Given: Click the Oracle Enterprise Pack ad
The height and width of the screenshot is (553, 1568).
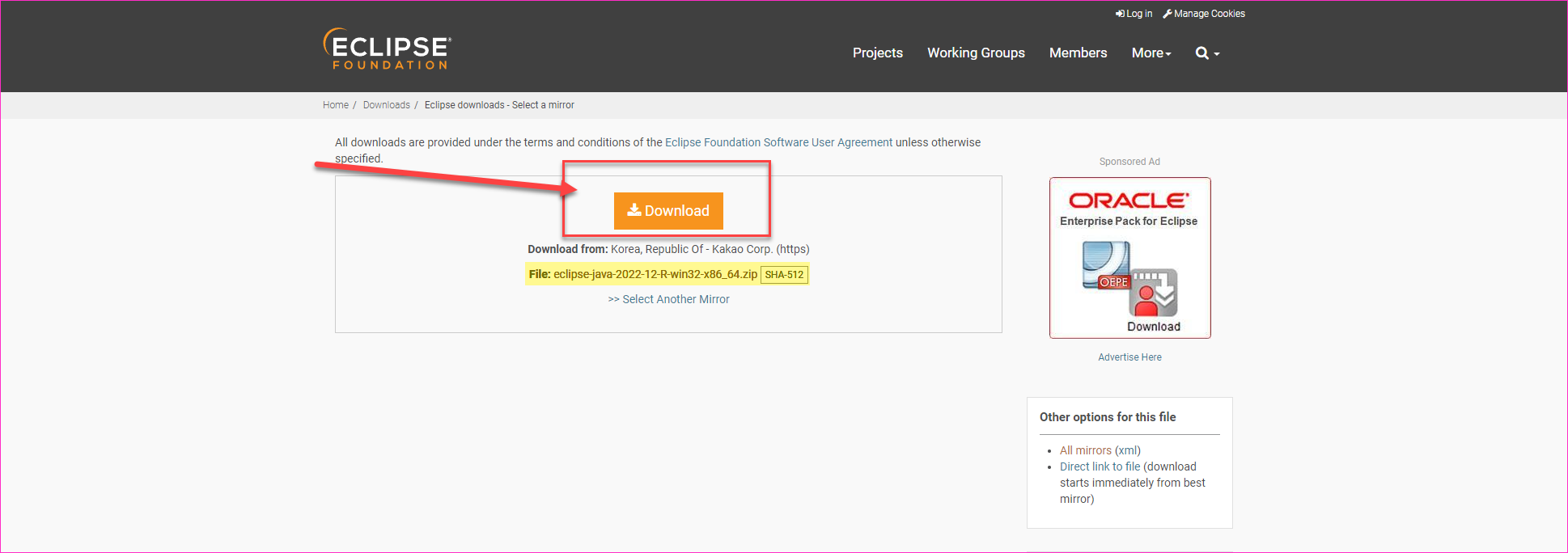Looking at the screenshot, I should click(1129, 258).
